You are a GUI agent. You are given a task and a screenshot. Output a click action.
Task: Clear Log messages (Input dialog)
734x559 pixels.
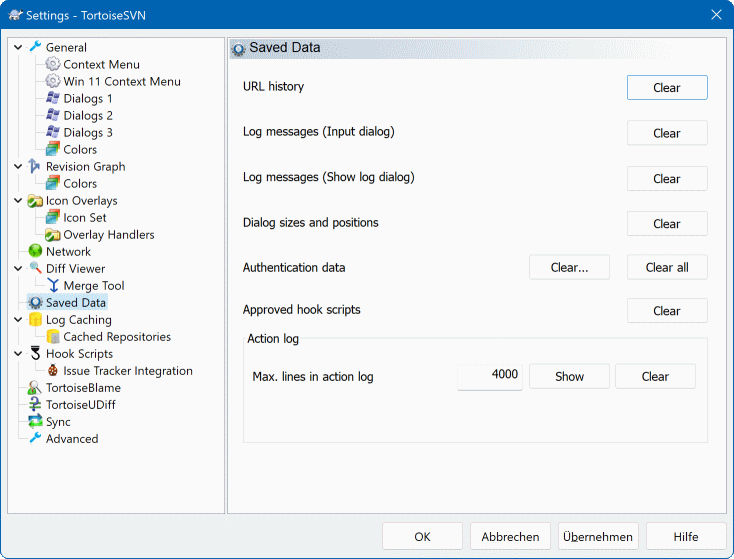coord(667,133)
